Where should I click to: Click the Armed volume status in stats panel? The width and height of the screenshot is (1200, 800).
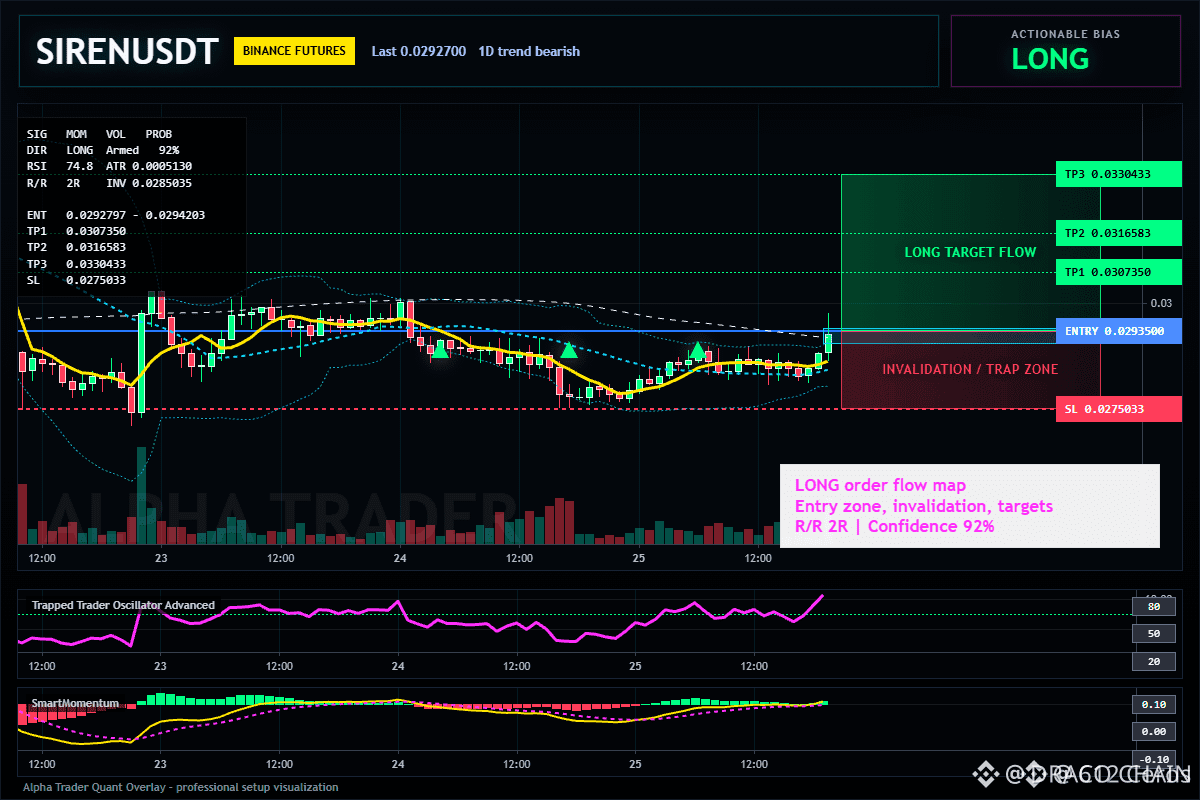[122, 150]
